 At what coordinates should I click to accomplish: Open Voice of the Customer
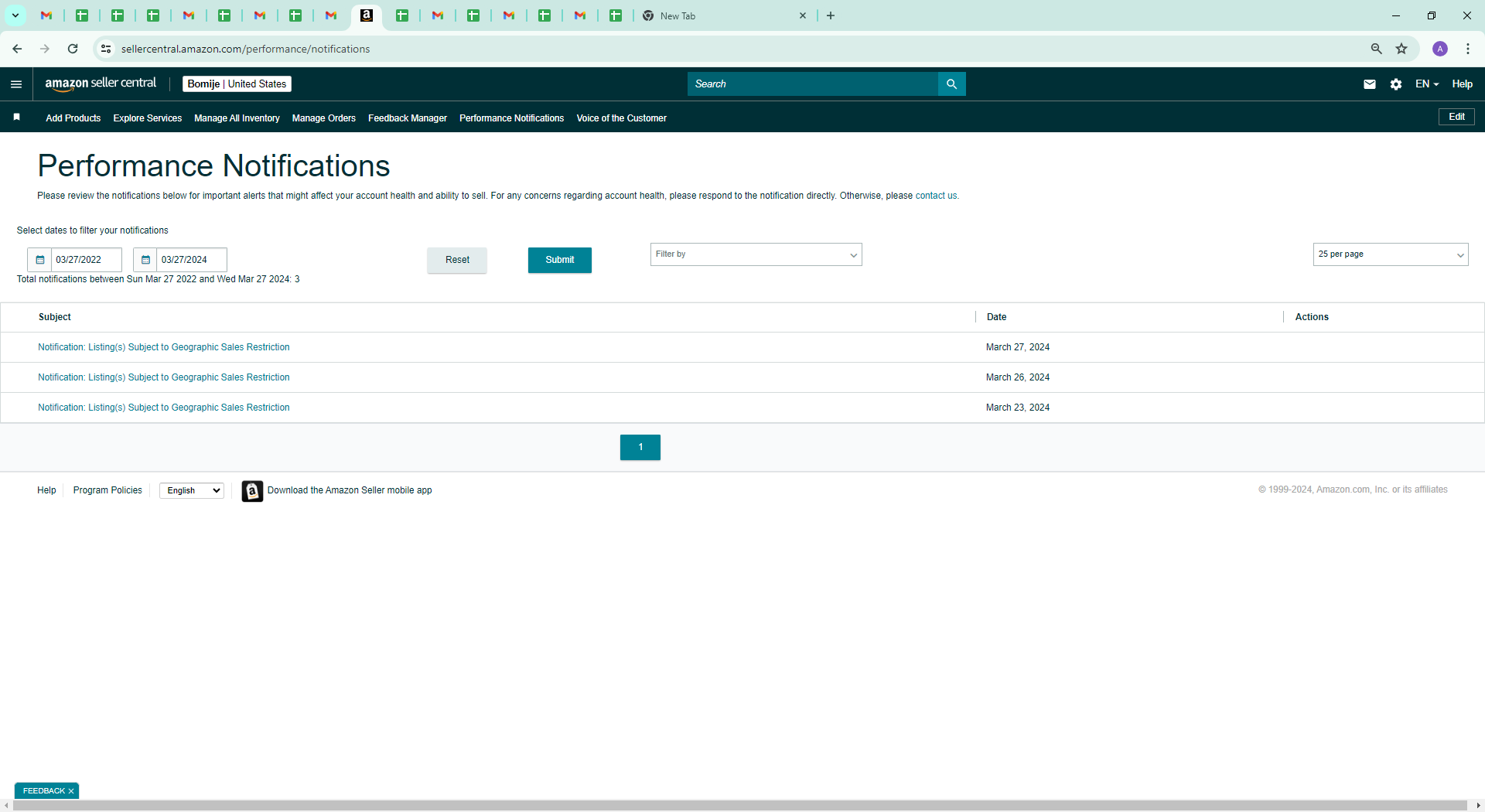(621, 118)
